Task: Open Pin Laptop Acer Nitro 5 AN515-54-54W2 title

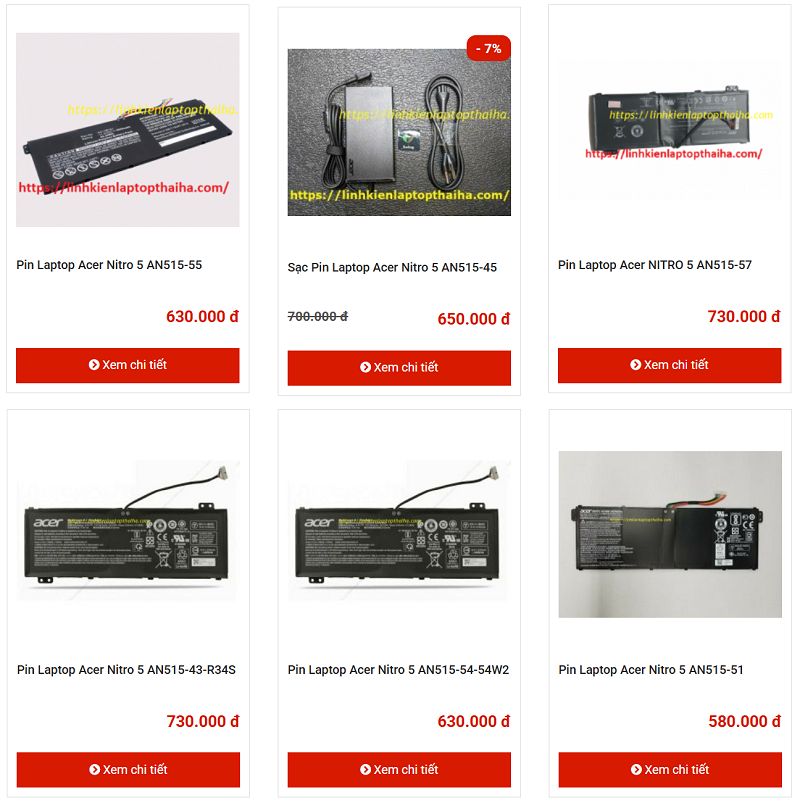Action: (x=398, y=670)
